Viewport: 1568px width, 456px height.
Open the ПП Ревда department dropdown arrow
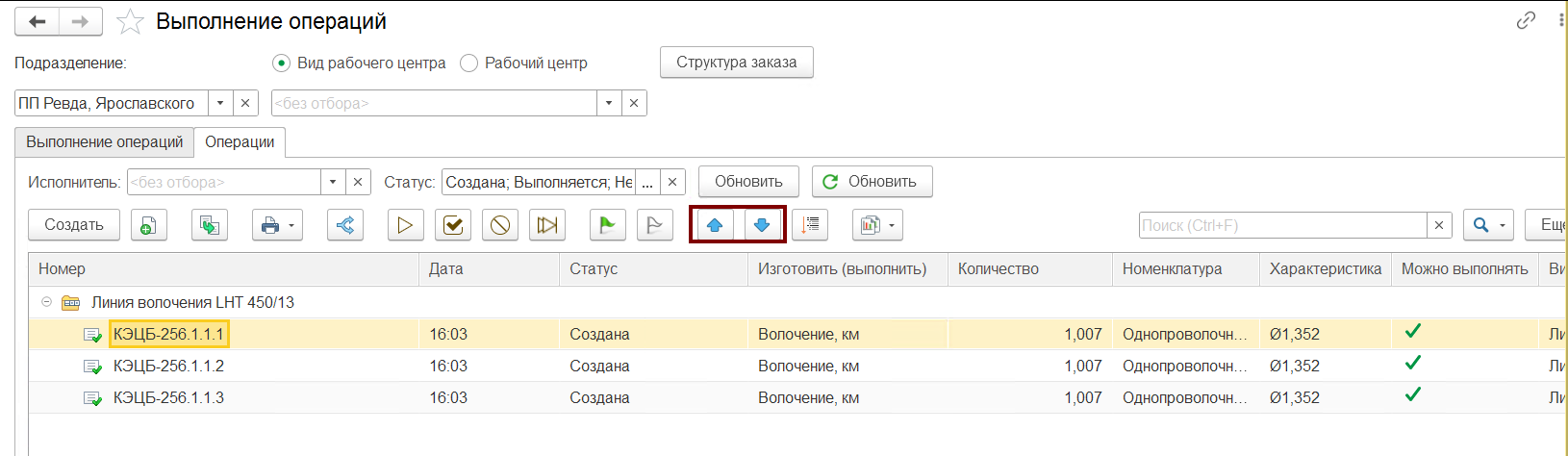coord(220,103)
